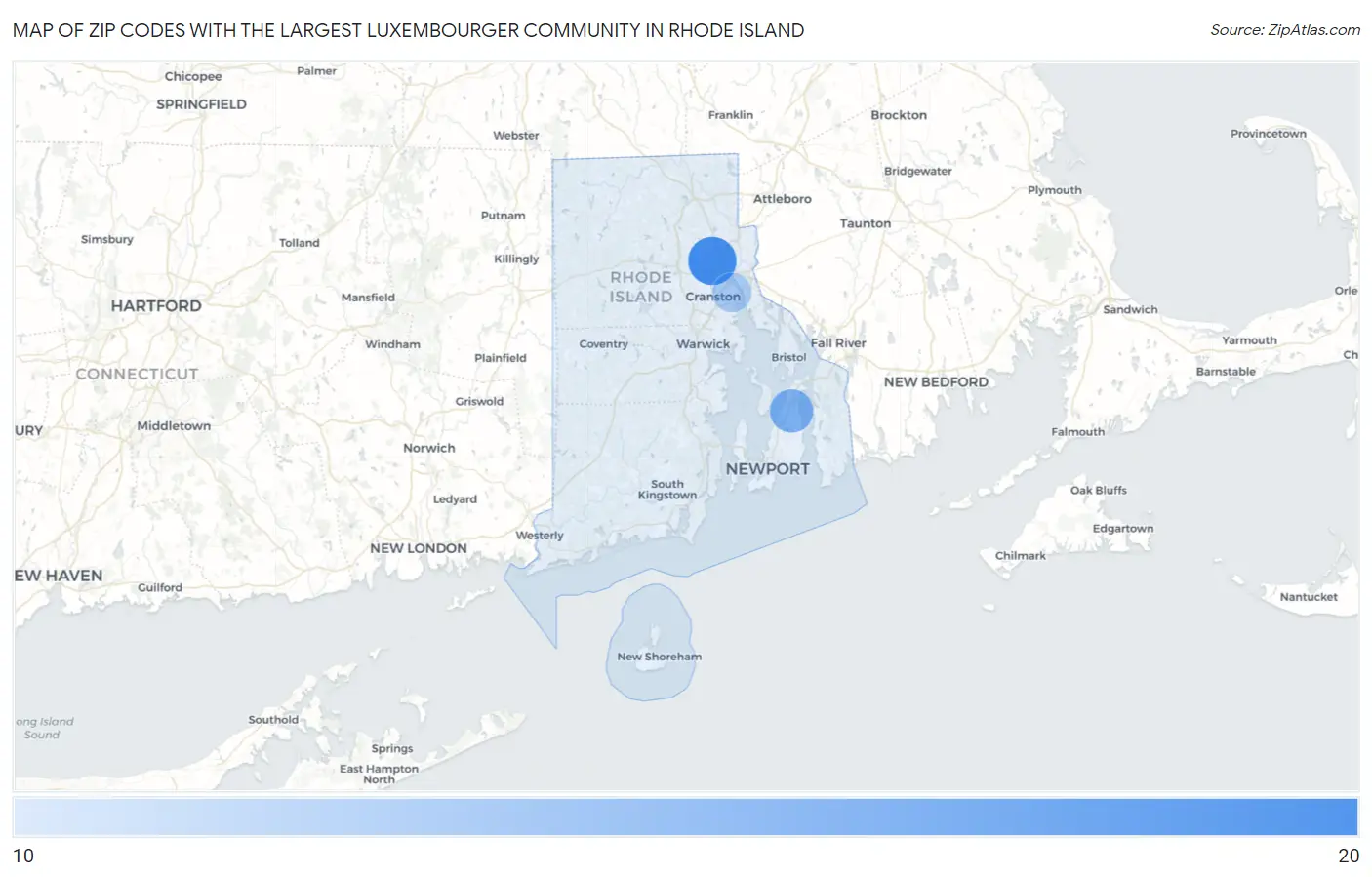Click the Sandwich label
Image resolution: width=1372 pixels, height=877 pixels.
tap(1131, 310)
